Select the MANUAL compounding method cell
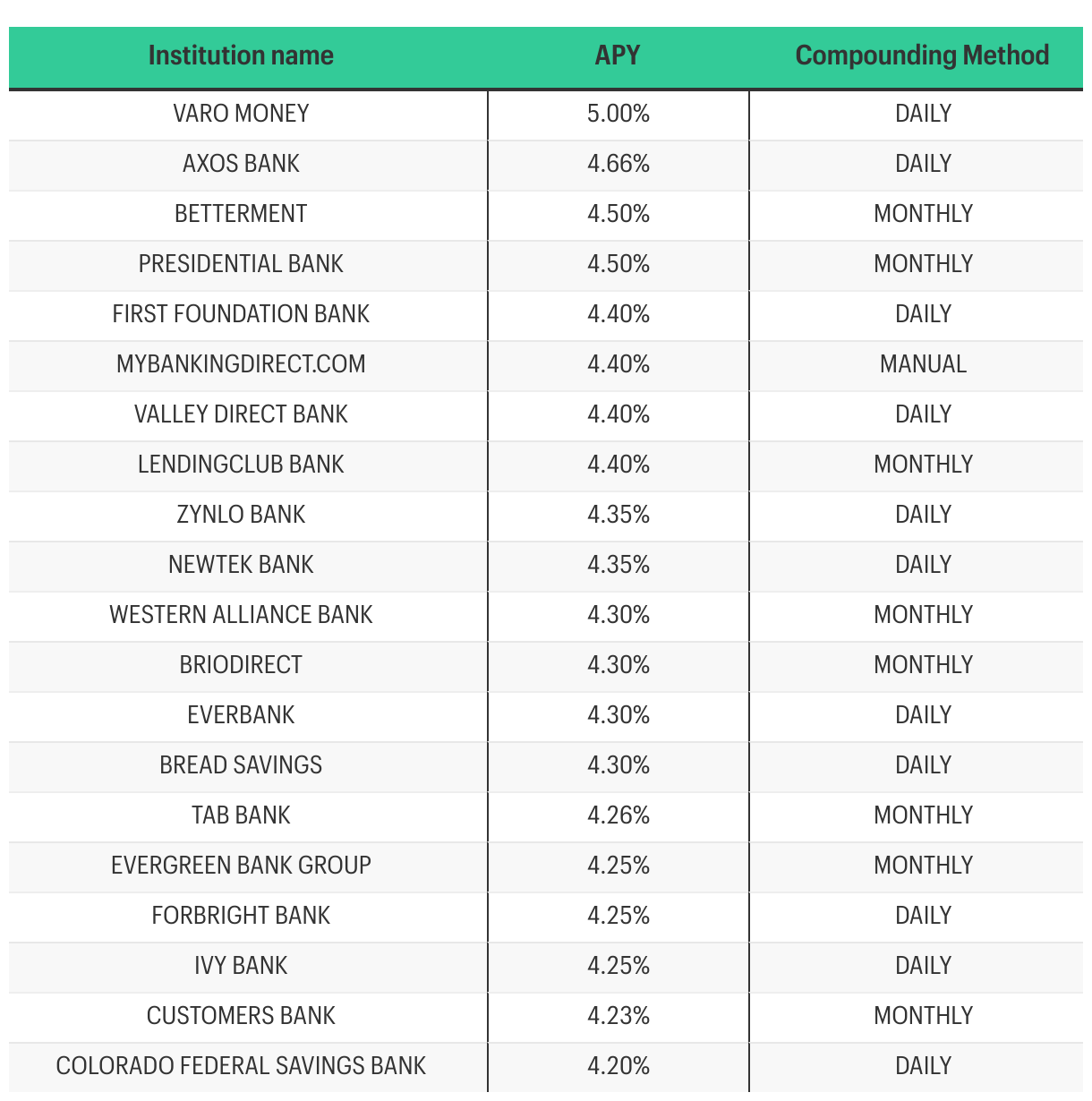The width and height of the screenshot is (1092, 1101). point(923,364)
